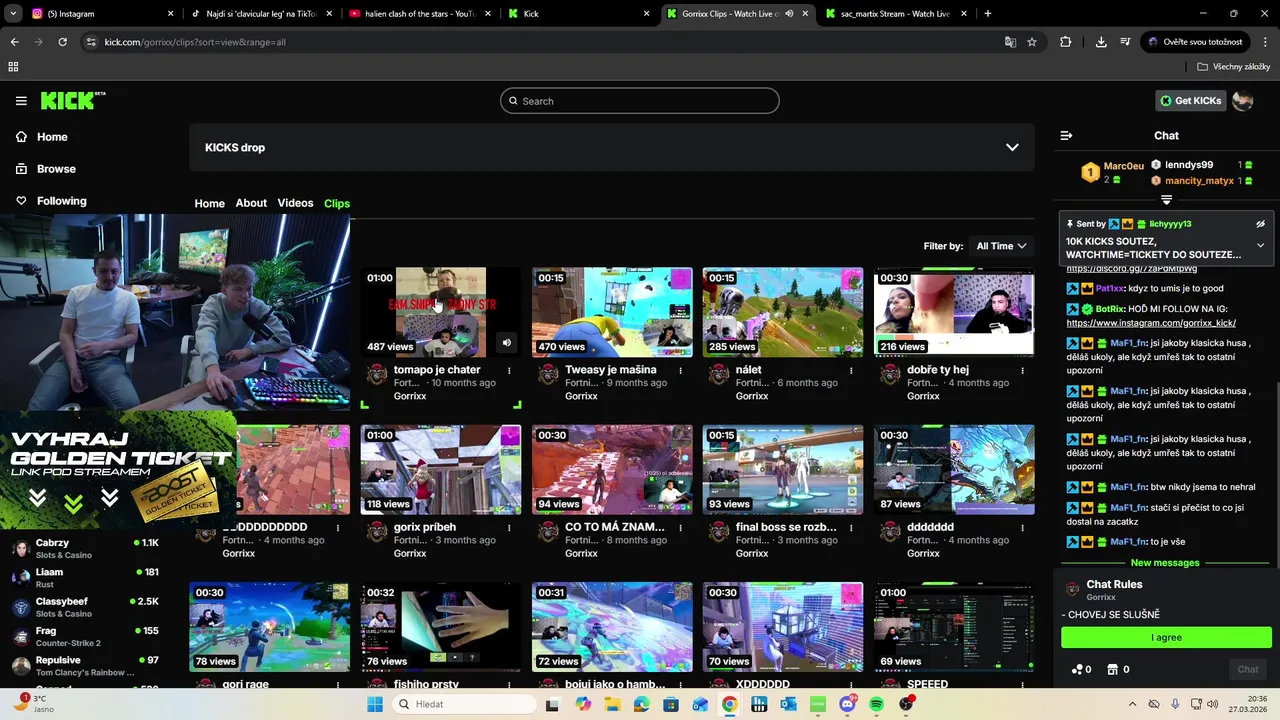
Task: Switch to the About channel tab
Action: 251,203
